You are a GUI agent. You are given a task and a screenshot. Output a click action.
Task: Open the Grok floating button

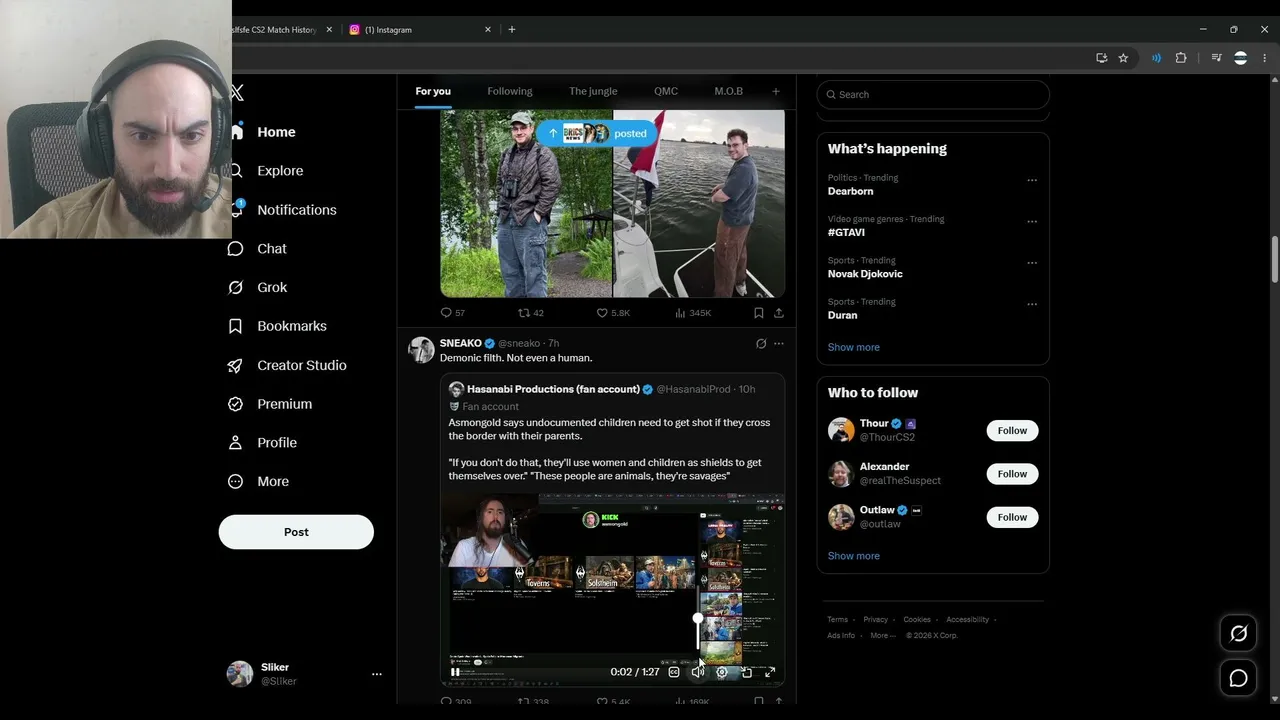1238,633
